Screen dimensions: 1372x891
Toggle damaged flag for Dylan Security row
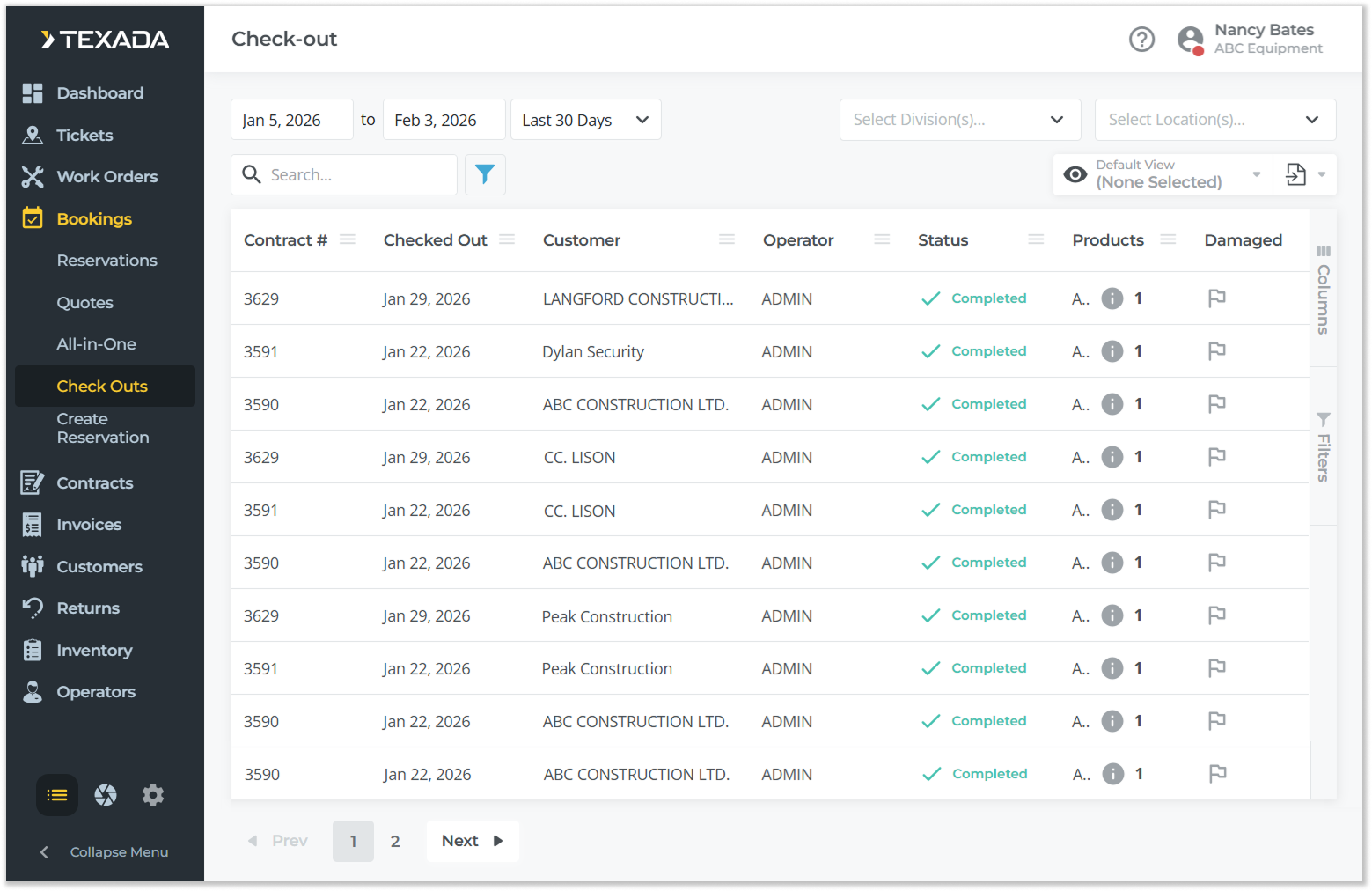[1217, 351]
